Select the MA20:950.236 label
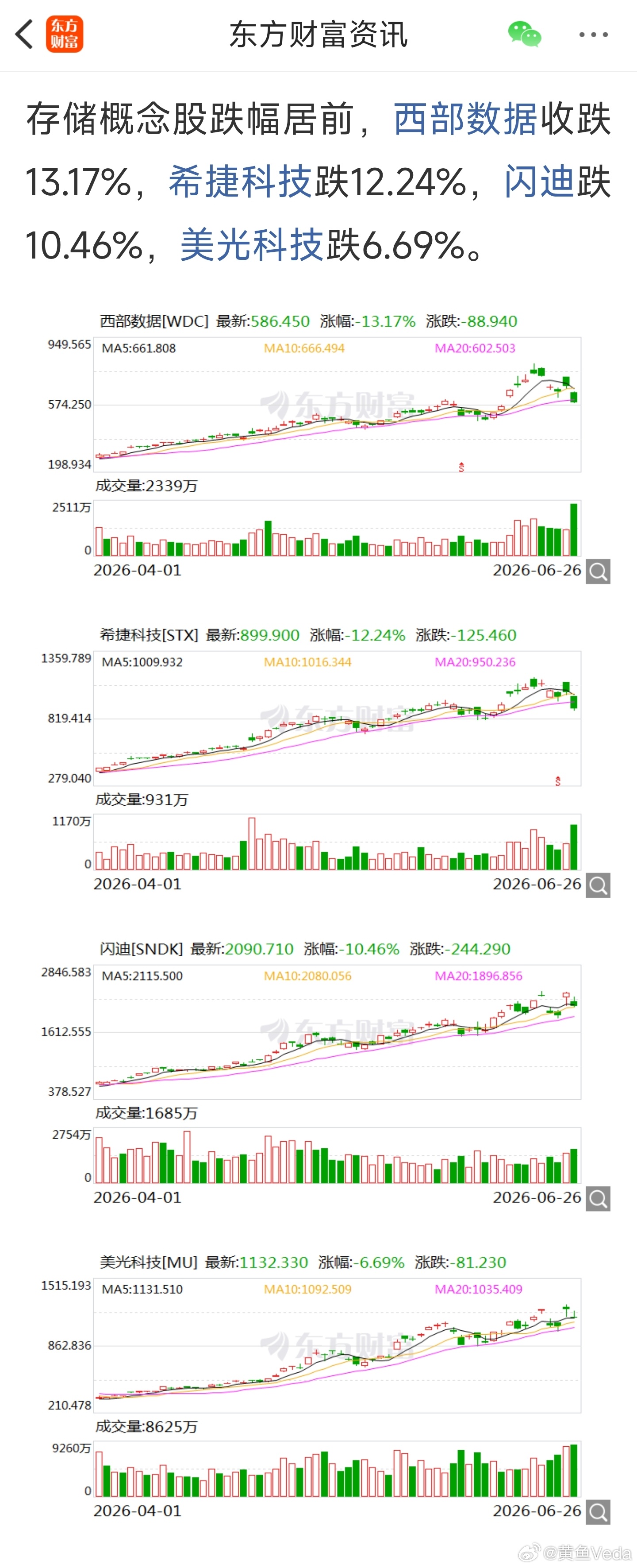Screen dimensions: 637x1568 pyautogui.click(x=475, y=662)
